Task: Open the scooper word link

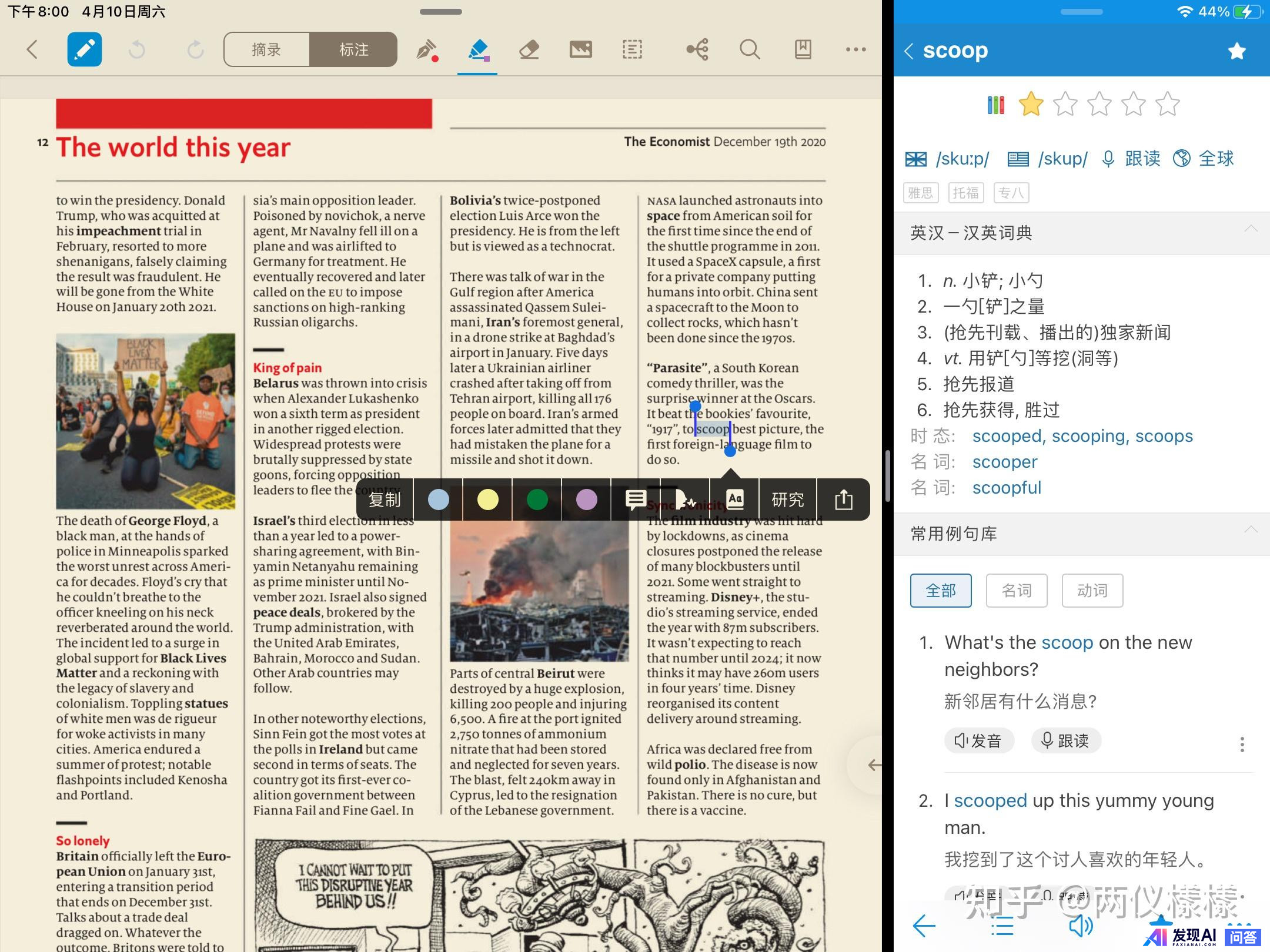Action: [x=1005, y=462]
